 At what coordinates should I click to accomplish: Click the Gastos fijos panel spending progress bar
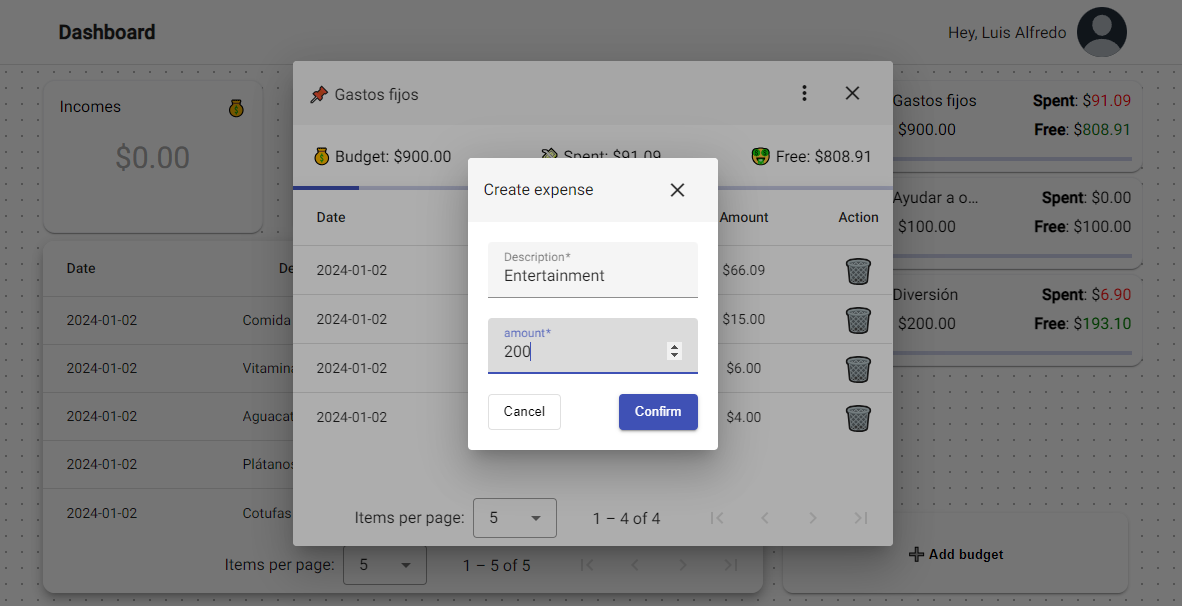tap(593, 188)
